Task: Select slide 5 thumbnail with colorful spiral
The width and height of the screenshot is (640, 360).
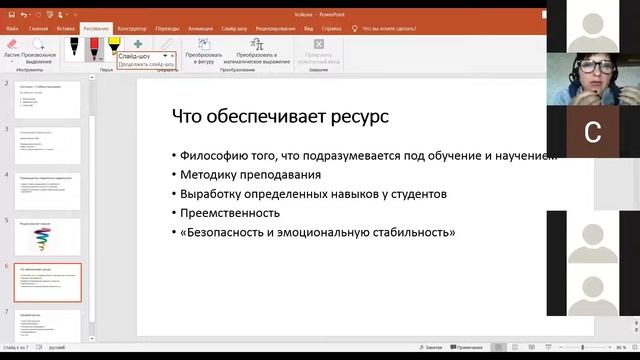Action: pyautogui.click(x=47, y=237)
